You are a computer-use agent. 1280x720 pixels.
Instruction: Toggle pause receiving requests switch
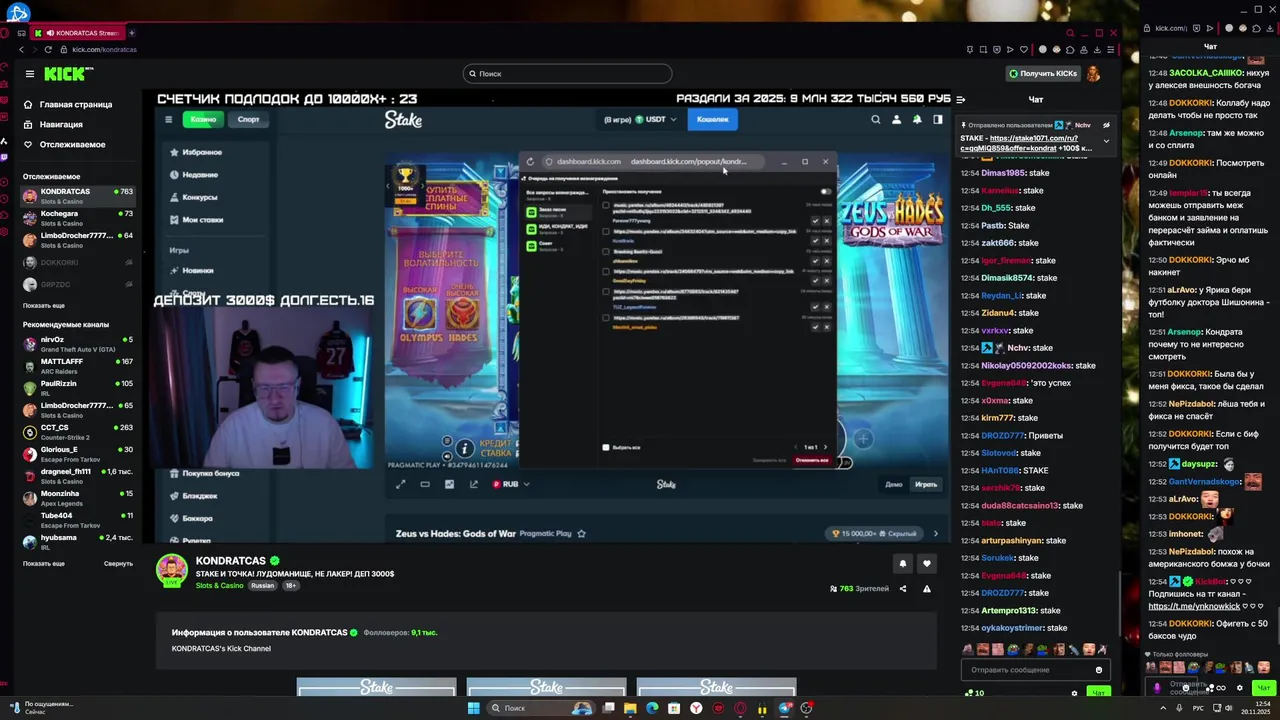coord(825,191)
